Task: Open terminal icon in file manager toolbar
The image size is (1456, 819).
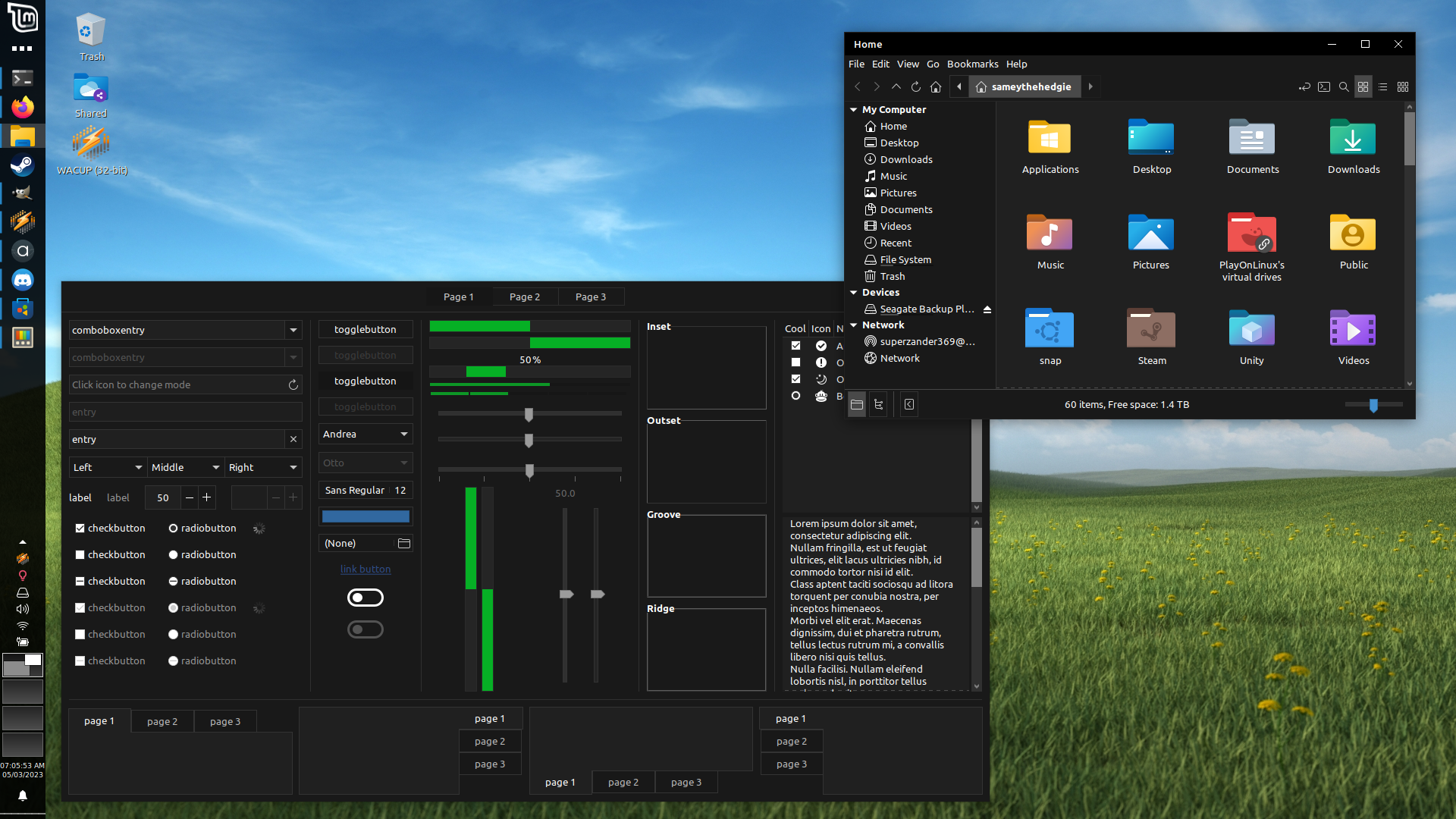Action: pos(1324,86)
